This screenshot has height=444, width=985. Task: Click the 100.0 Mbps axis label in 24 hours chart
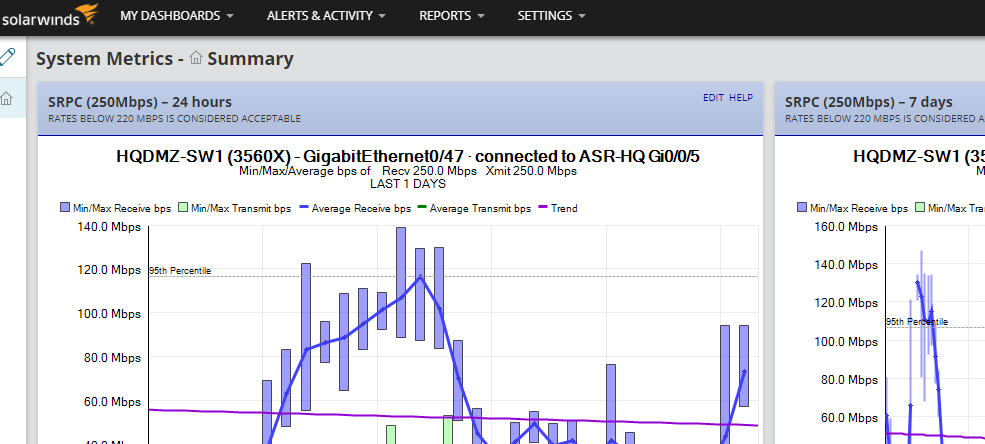pos(109,314)
